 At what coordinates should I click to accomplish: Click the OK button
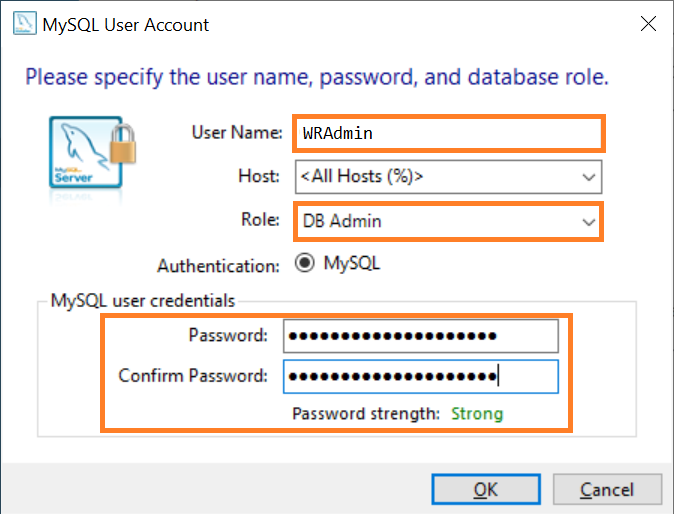pyautogui.click(x=486, y=489)
